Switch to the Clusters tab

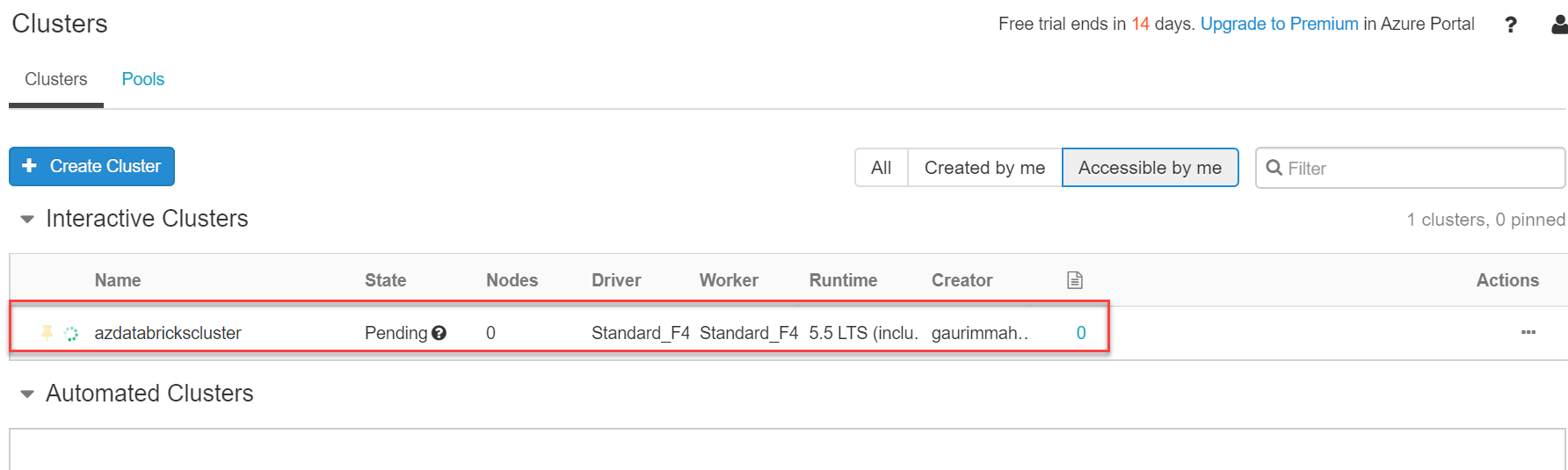coord(56,79)
